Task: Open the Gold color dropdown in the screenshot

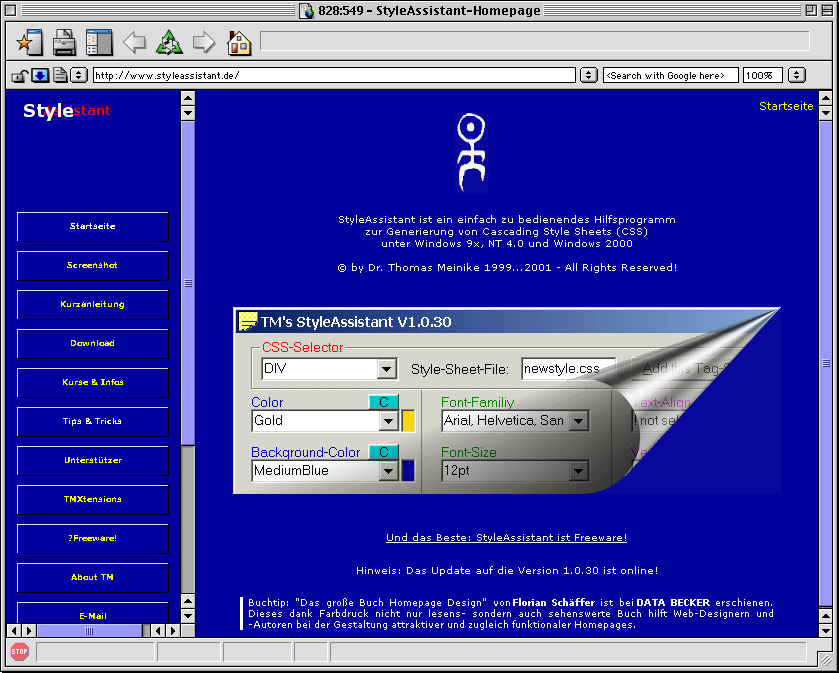Action: (x=388, y=421)
